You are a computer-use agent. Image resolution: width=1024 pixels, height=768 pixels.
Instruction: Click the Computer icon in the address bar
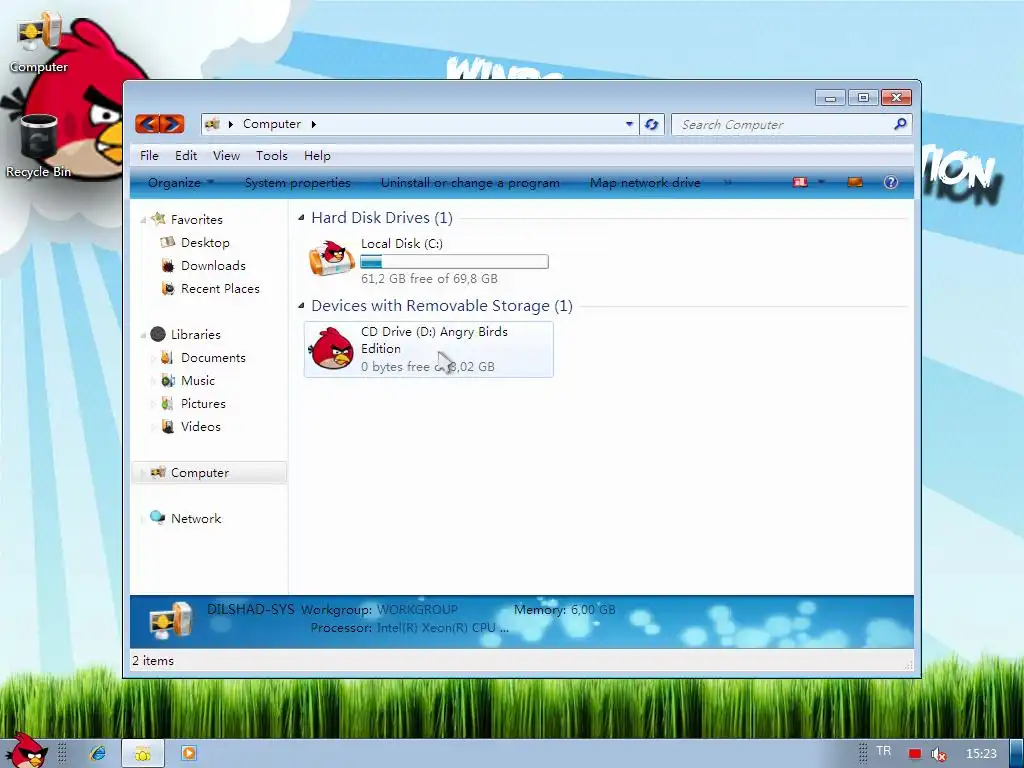(x=212, y=124)
